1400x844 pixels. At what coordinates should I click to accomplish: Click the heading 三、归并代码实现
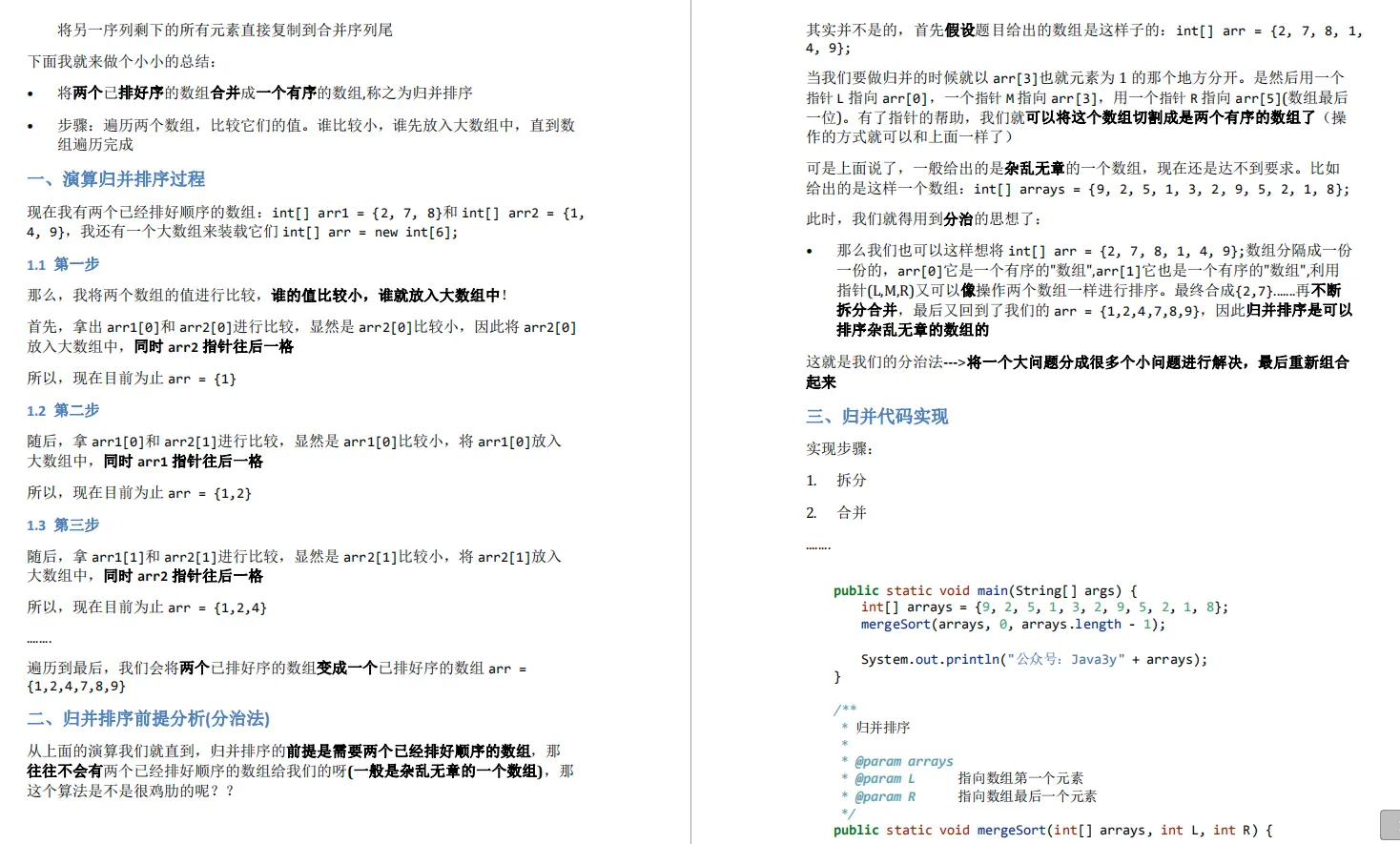[877, 417]
